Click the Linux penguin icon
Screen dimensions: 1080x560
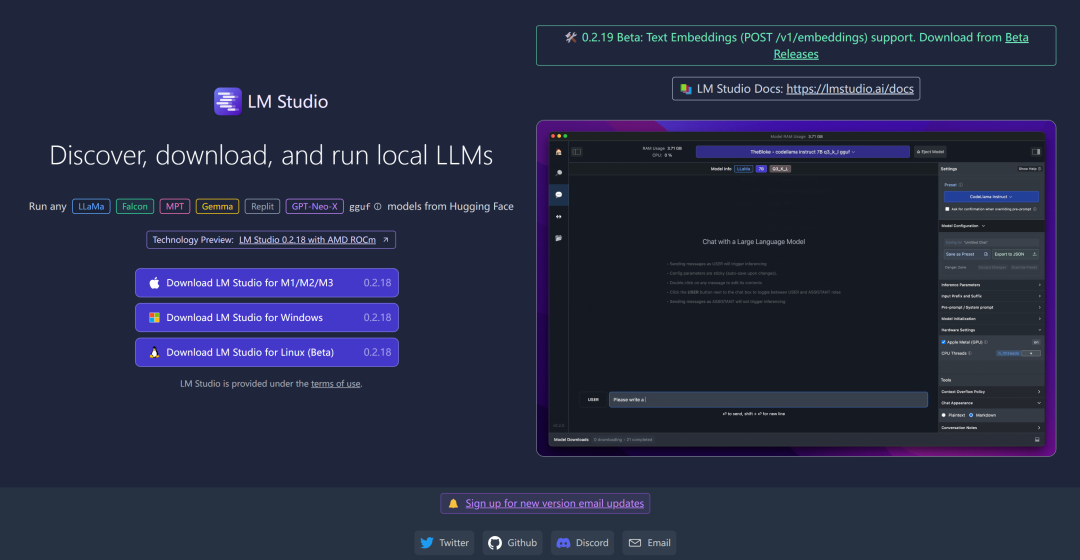tap(154, 352)
